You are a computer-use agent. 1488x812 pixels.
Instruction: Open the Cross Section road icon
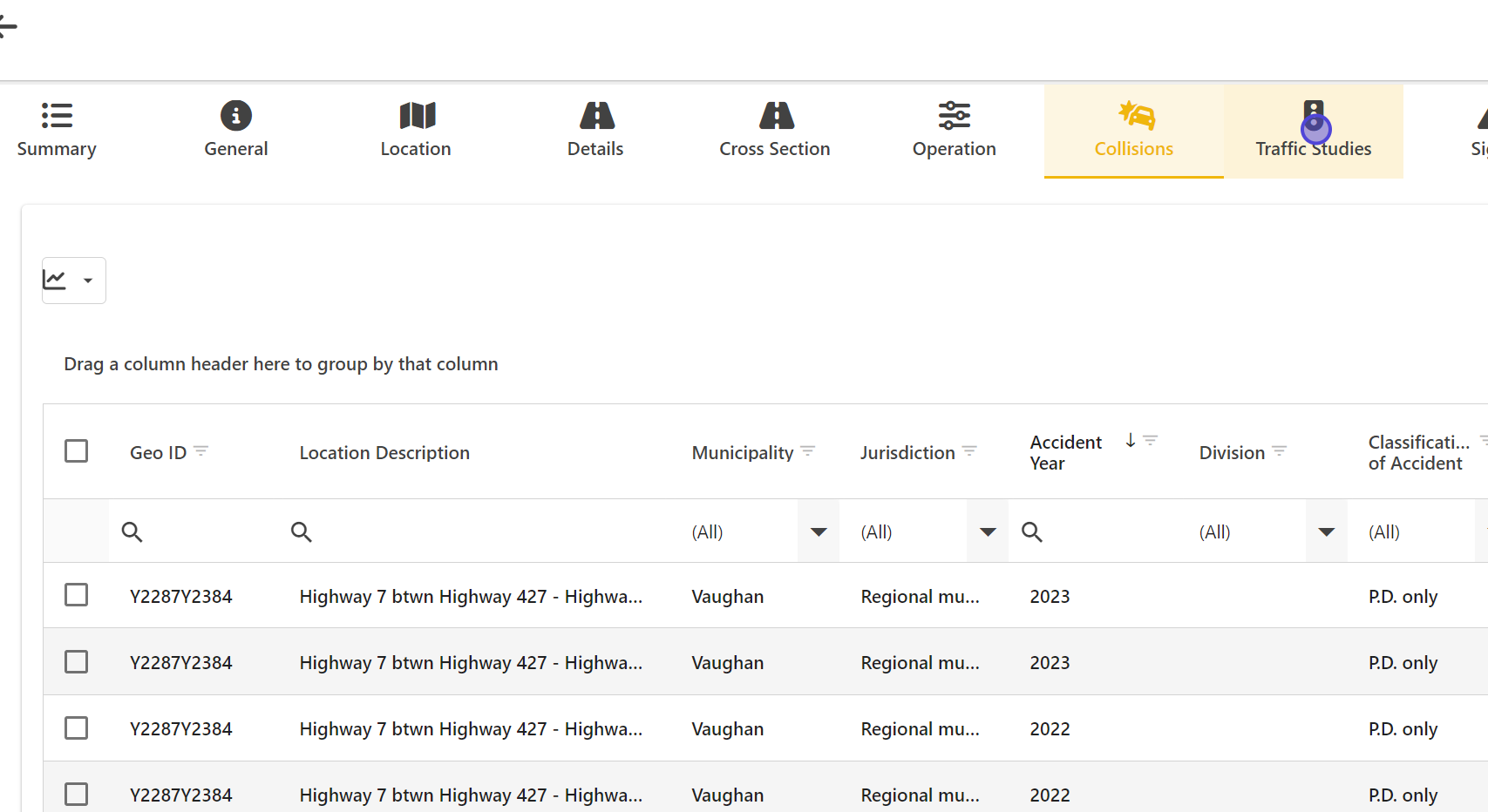click(775, 115)
